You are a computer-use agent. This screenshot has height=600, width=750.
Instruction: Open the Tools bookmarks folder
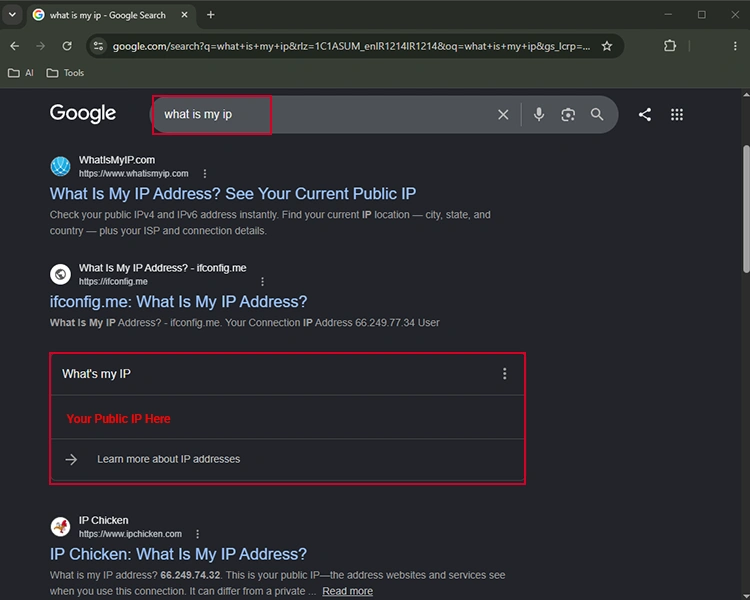click(x=65, y=73)
